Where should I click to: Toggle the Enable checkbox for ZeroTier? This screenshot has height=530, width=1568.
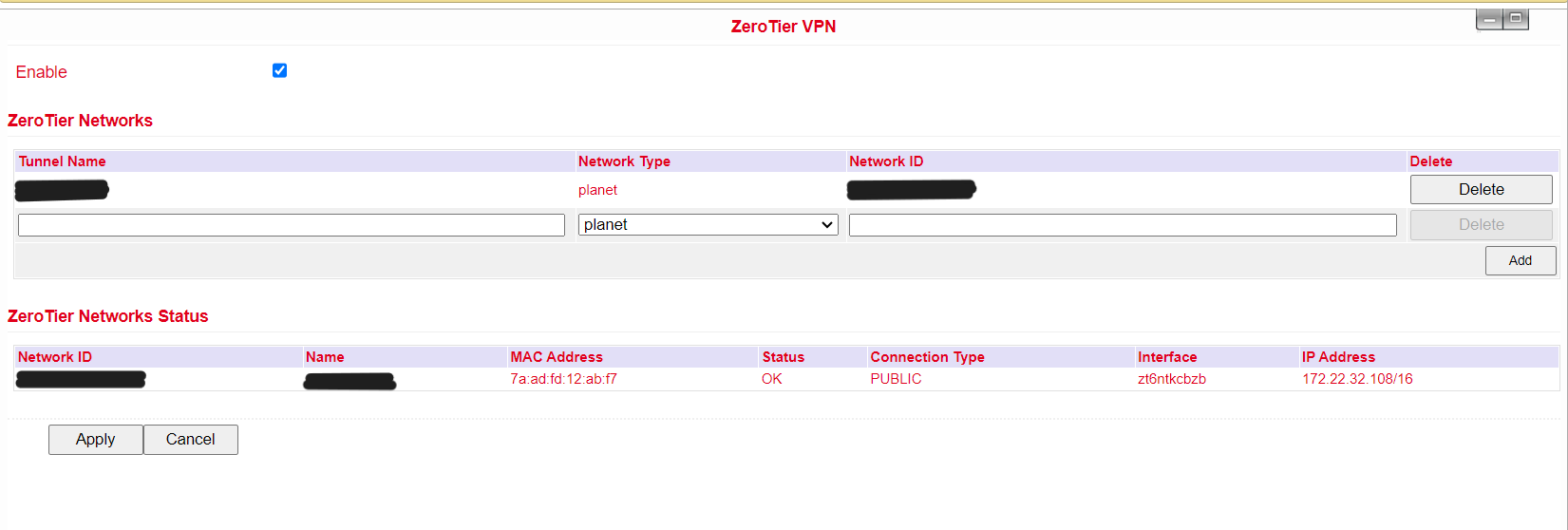tap(279, 70)
